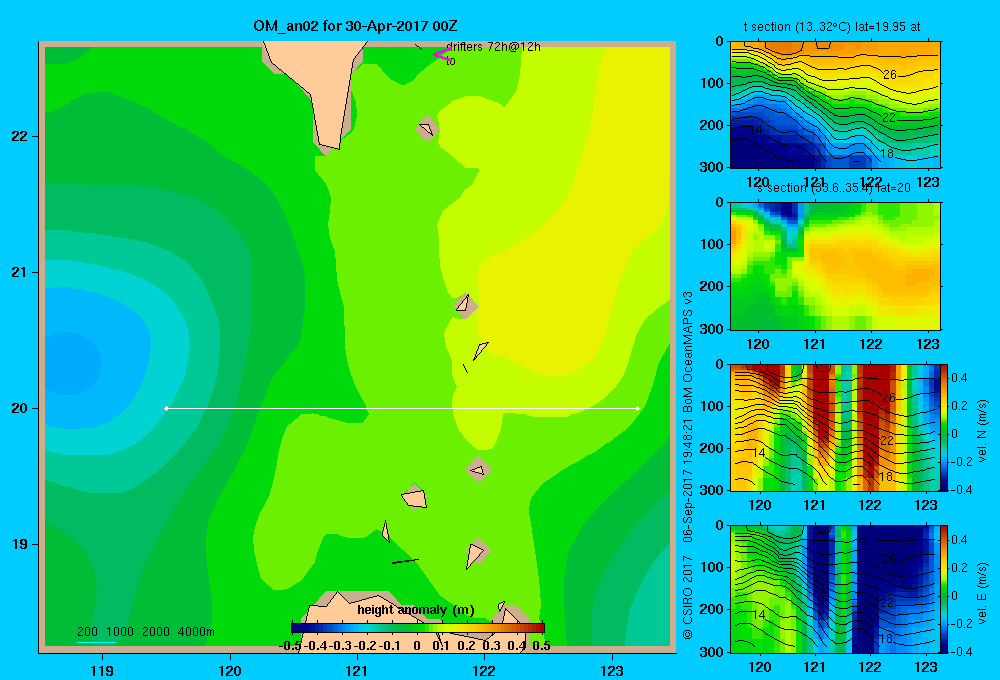Click the -0.5 tick on height anomaly colorbar

[290, 646]
